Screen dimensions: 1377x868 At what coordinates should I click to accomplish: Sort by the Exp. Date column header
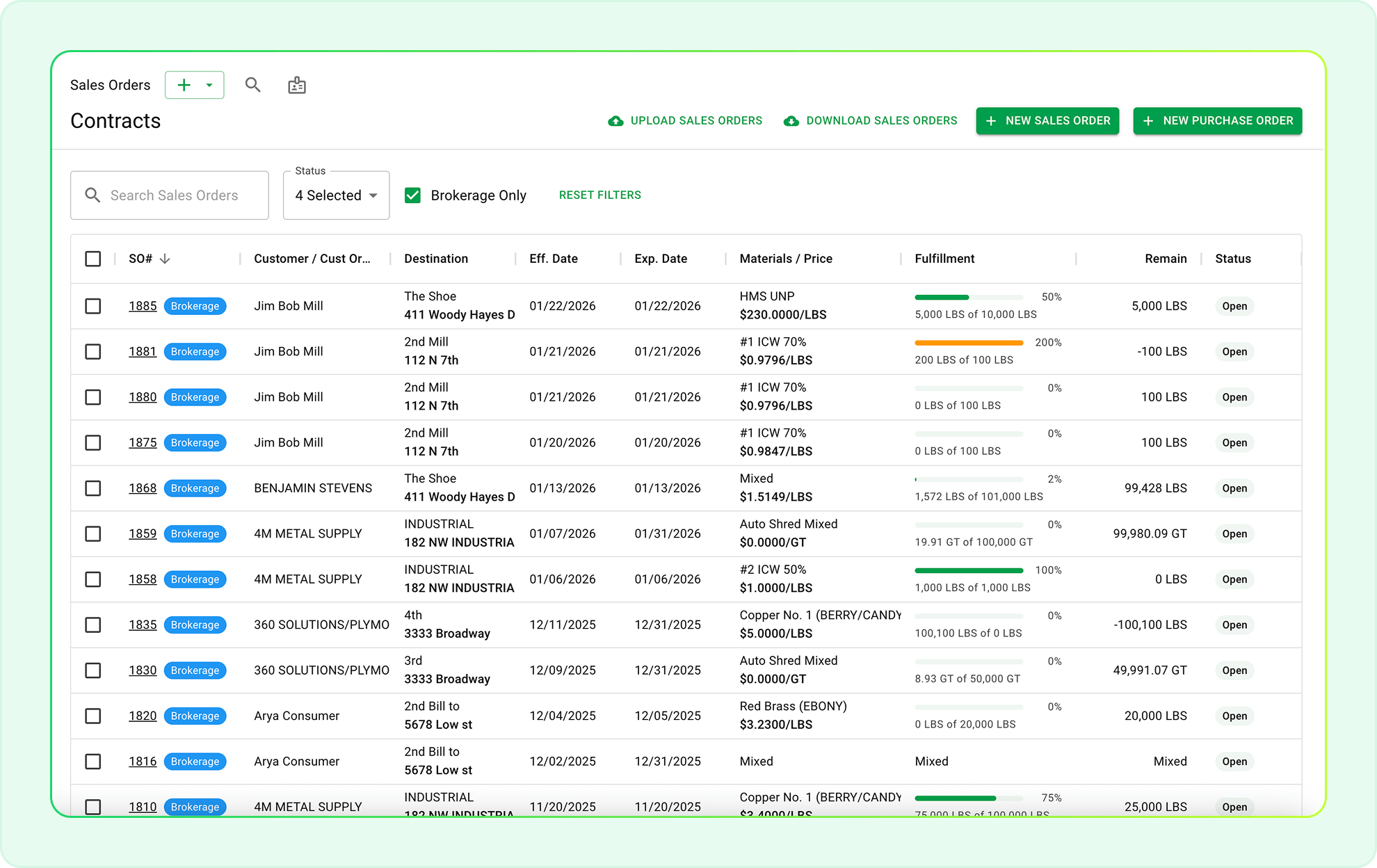point(660,259)
